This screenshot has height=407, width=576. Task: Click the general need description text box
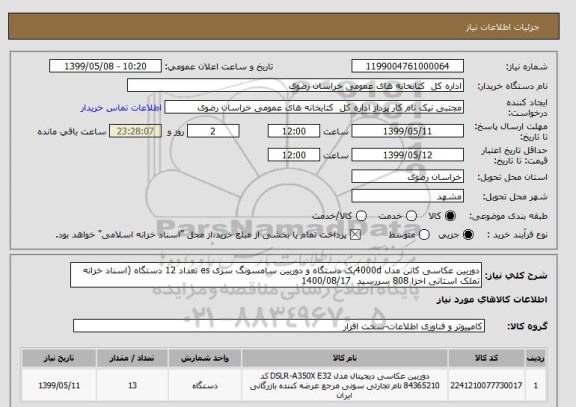tap(276, 275)
